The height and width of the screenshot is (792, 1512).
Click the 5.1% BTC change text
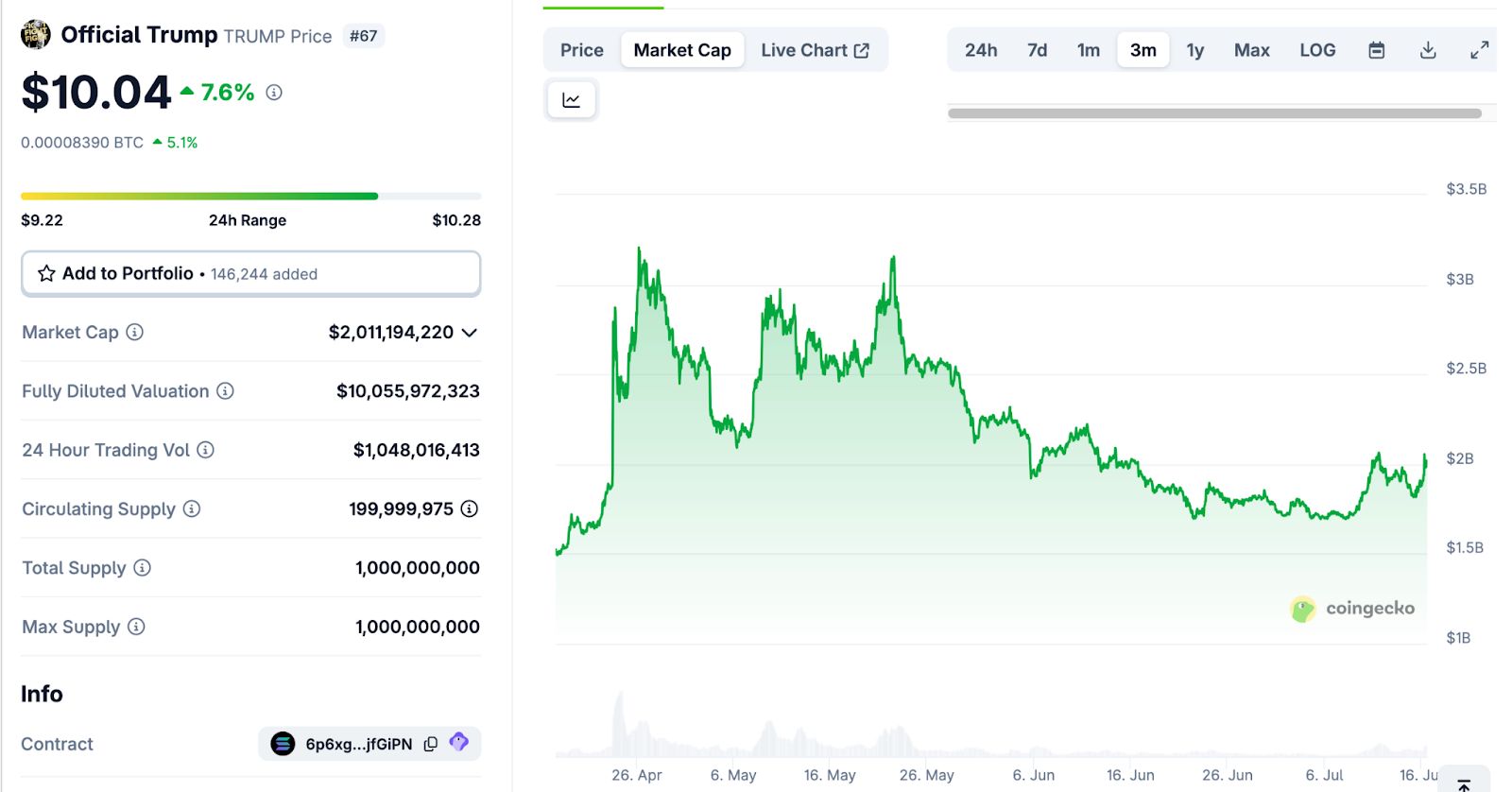tap(182, 143)
